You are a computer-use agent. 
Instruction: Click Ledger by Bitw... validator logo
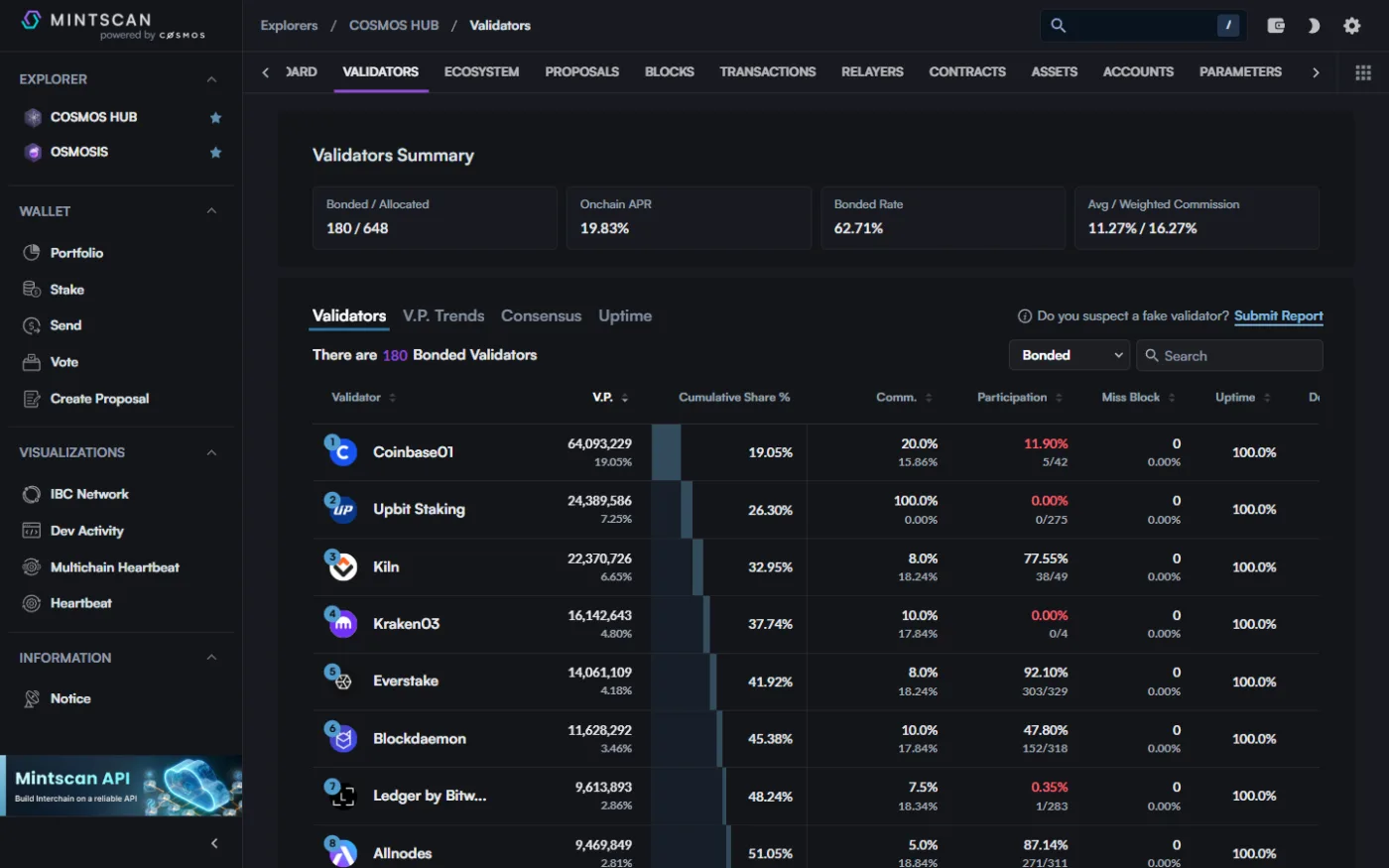click(342, 796)
